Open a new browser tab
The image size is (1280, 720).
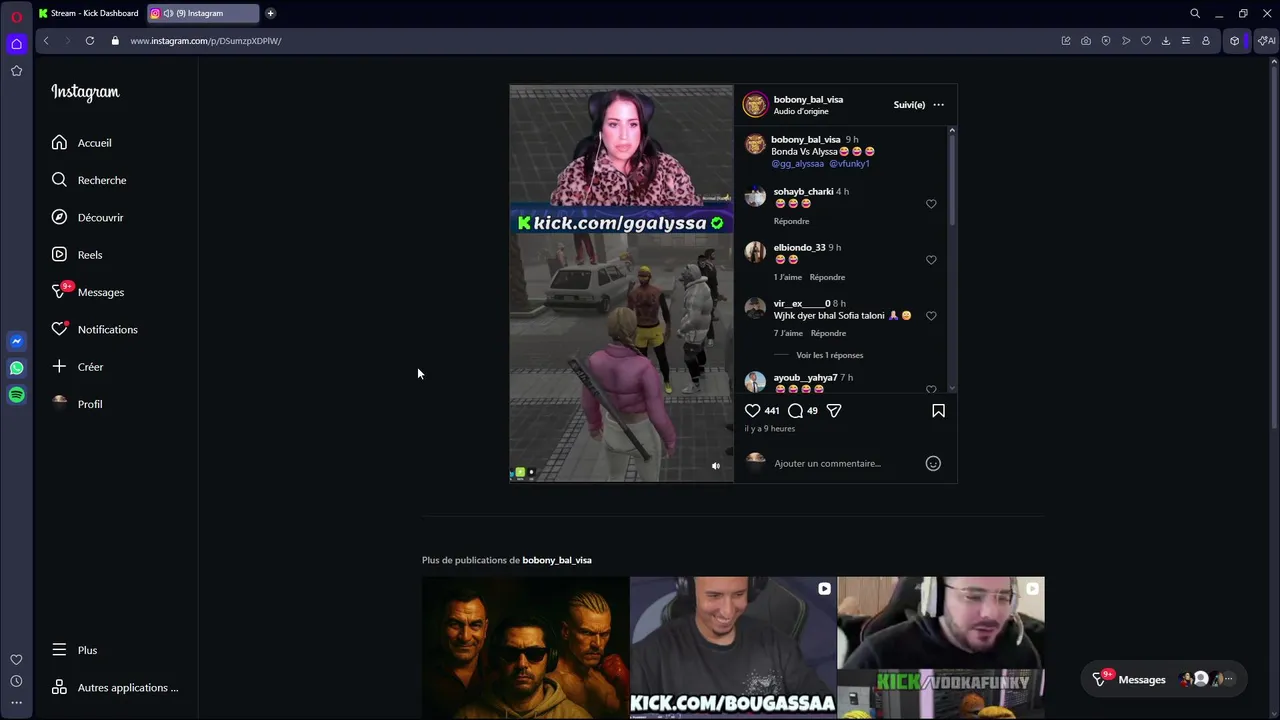(270, 13)
